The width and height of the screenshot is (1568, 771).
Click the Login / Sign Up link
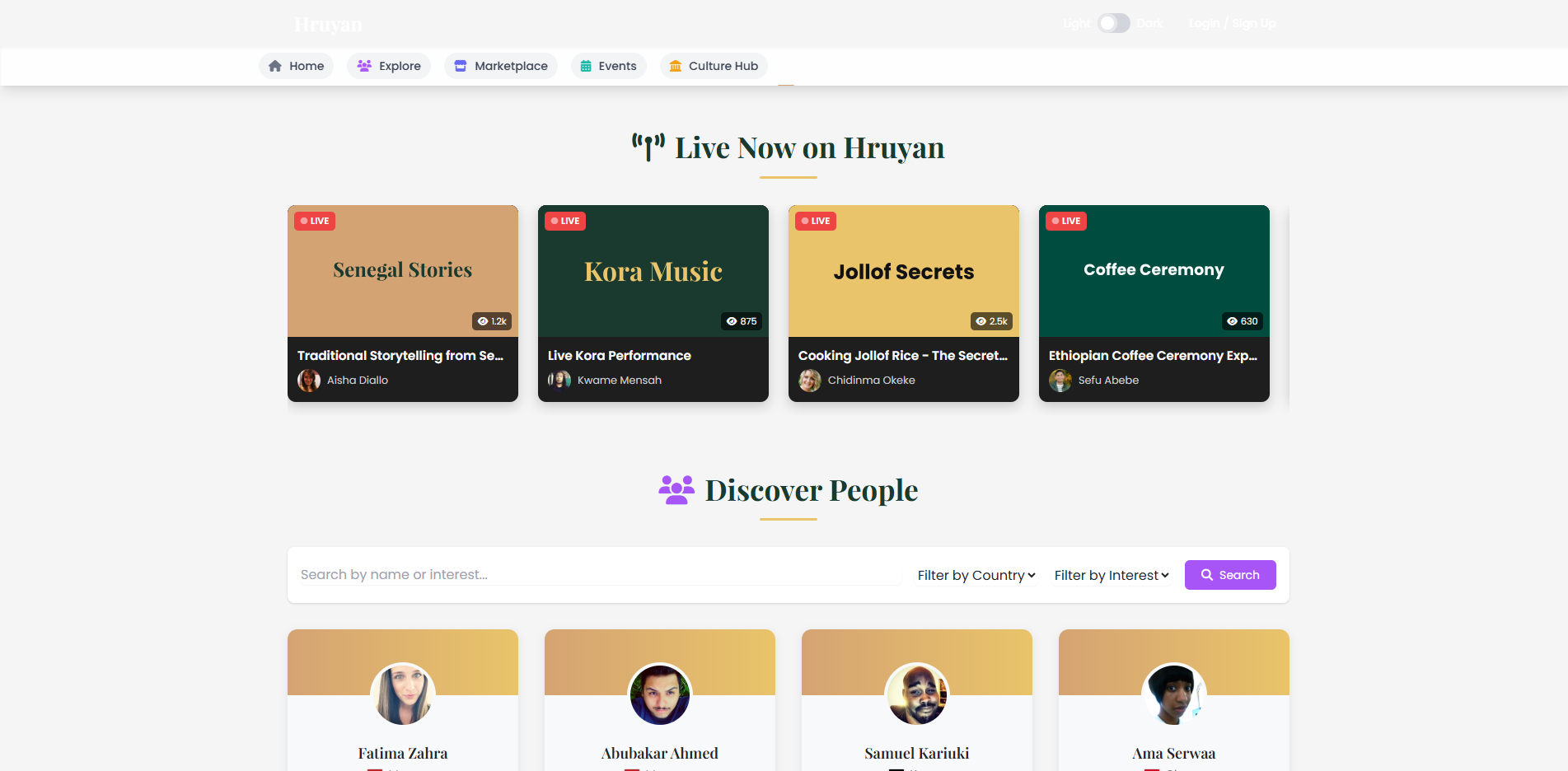(1232, 23)
